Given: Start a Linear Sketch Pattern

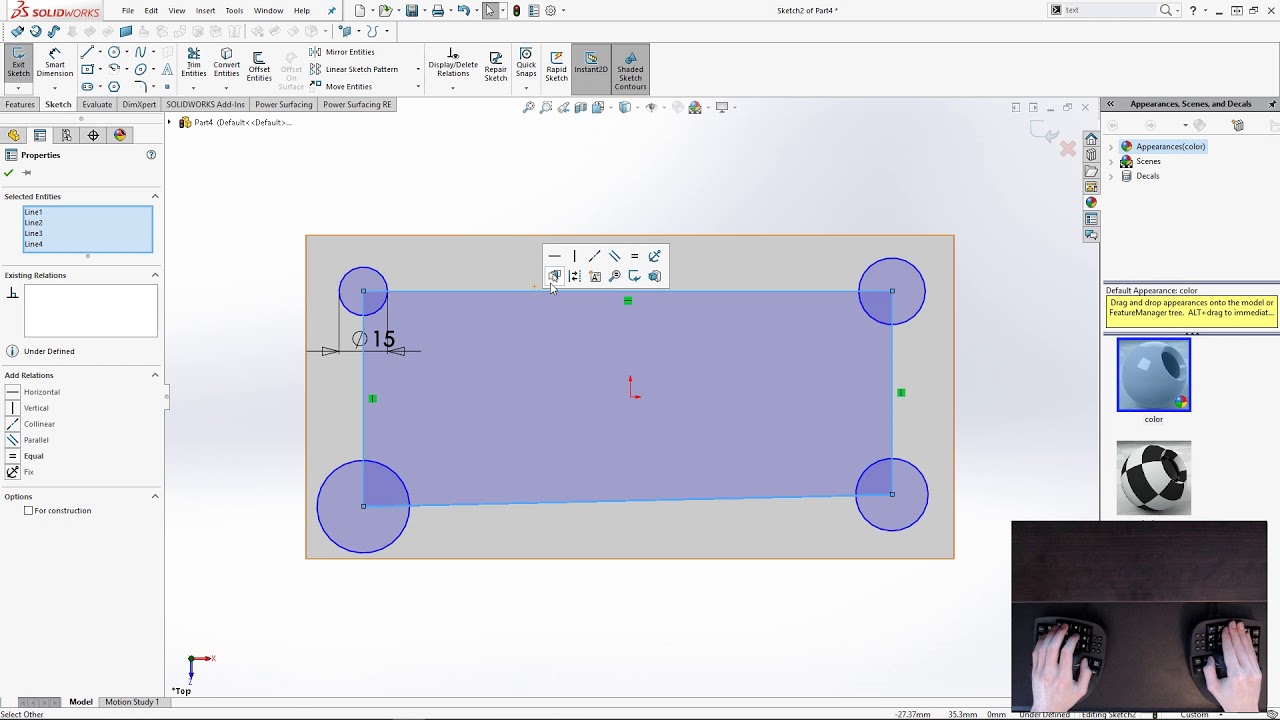Looking at the screenshot, I should coord(354,69).
